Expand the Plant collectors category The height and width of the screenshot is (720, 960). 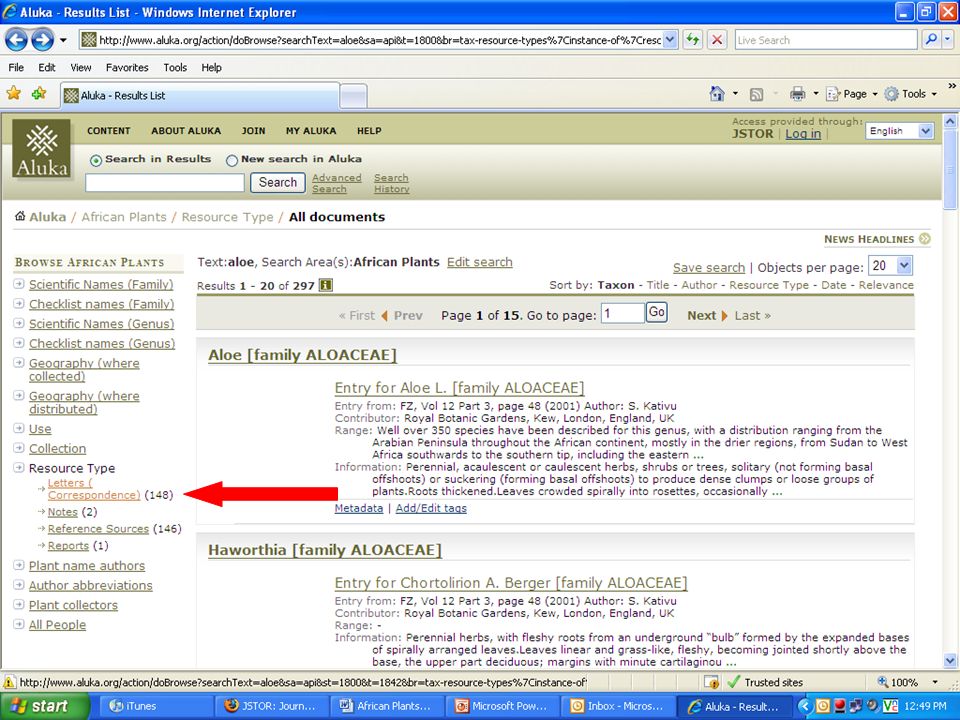pyautogui.click(x=19, y=605)
